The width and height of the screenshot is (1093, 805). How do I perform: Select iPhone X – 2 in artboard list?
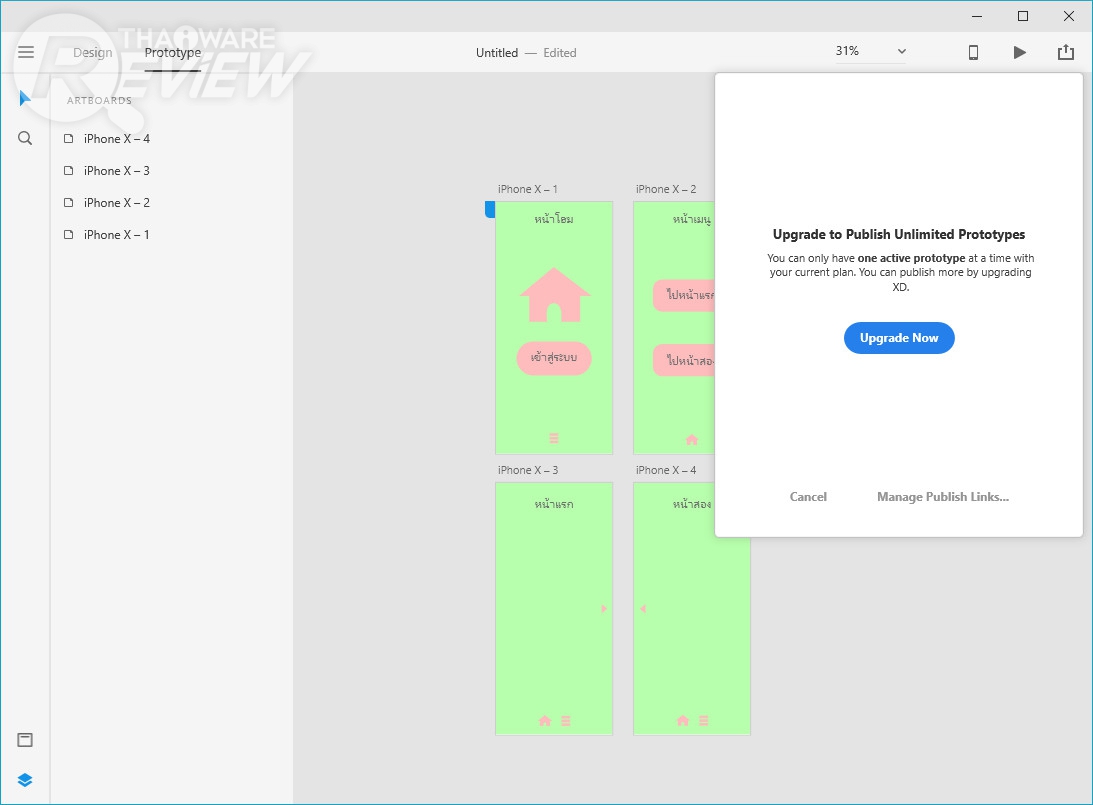click(116, 203)
